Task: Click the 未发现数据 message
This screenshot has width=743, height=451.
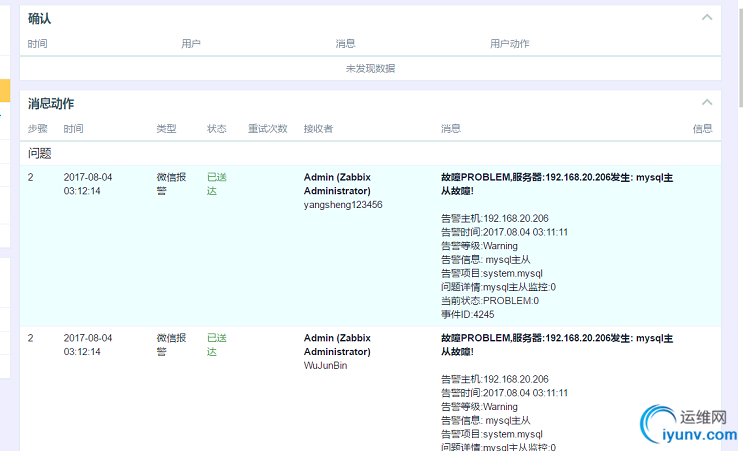Action: [x=370, y=69]
